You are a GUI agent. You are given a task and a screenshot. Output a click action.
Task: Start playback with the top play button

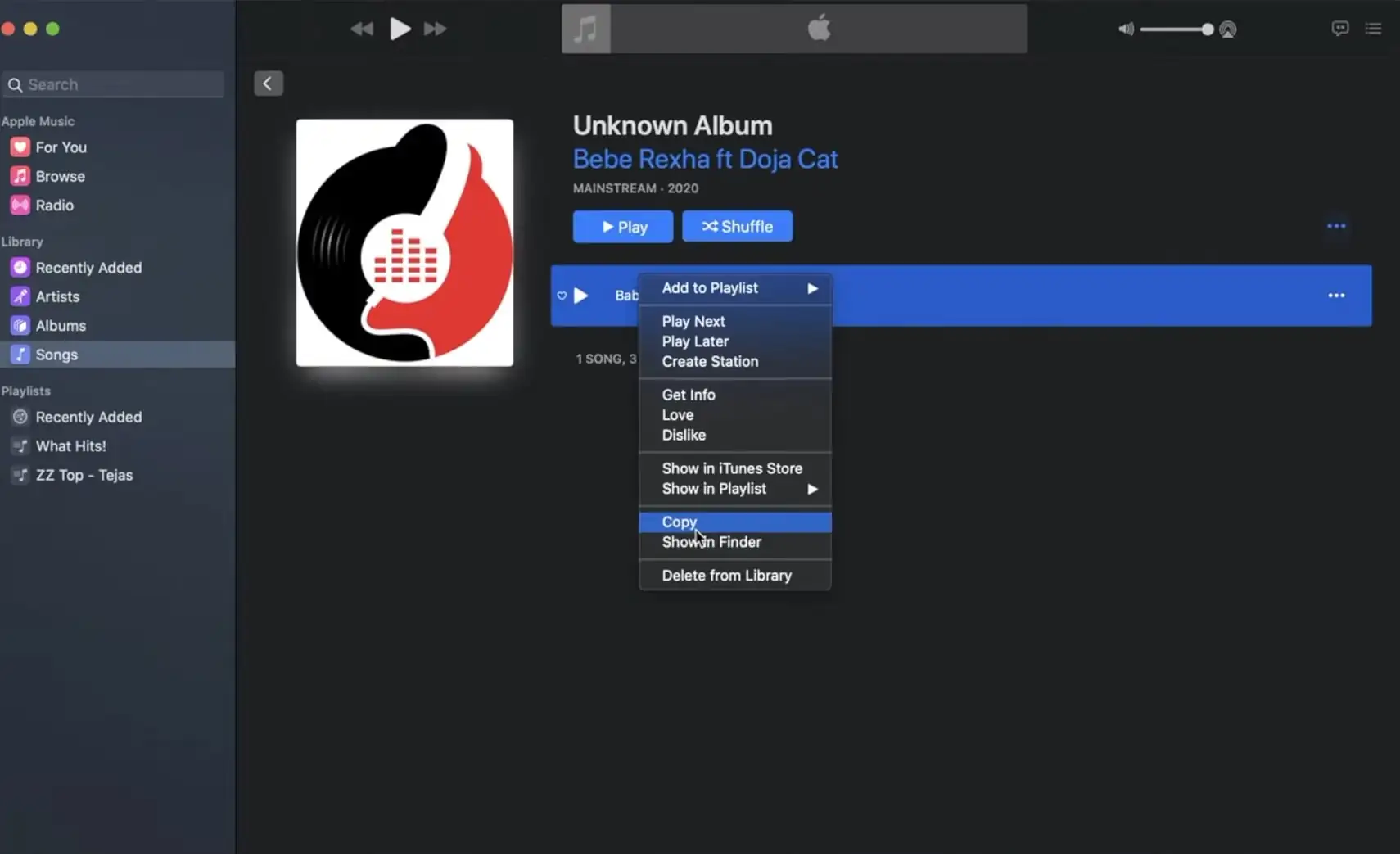tap(400, 29)
